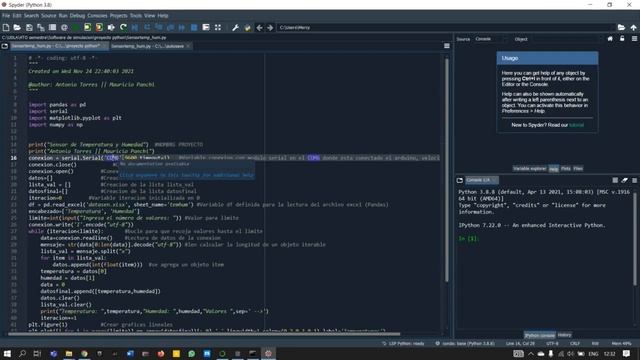Go to Help pane home page

point(610,39)
